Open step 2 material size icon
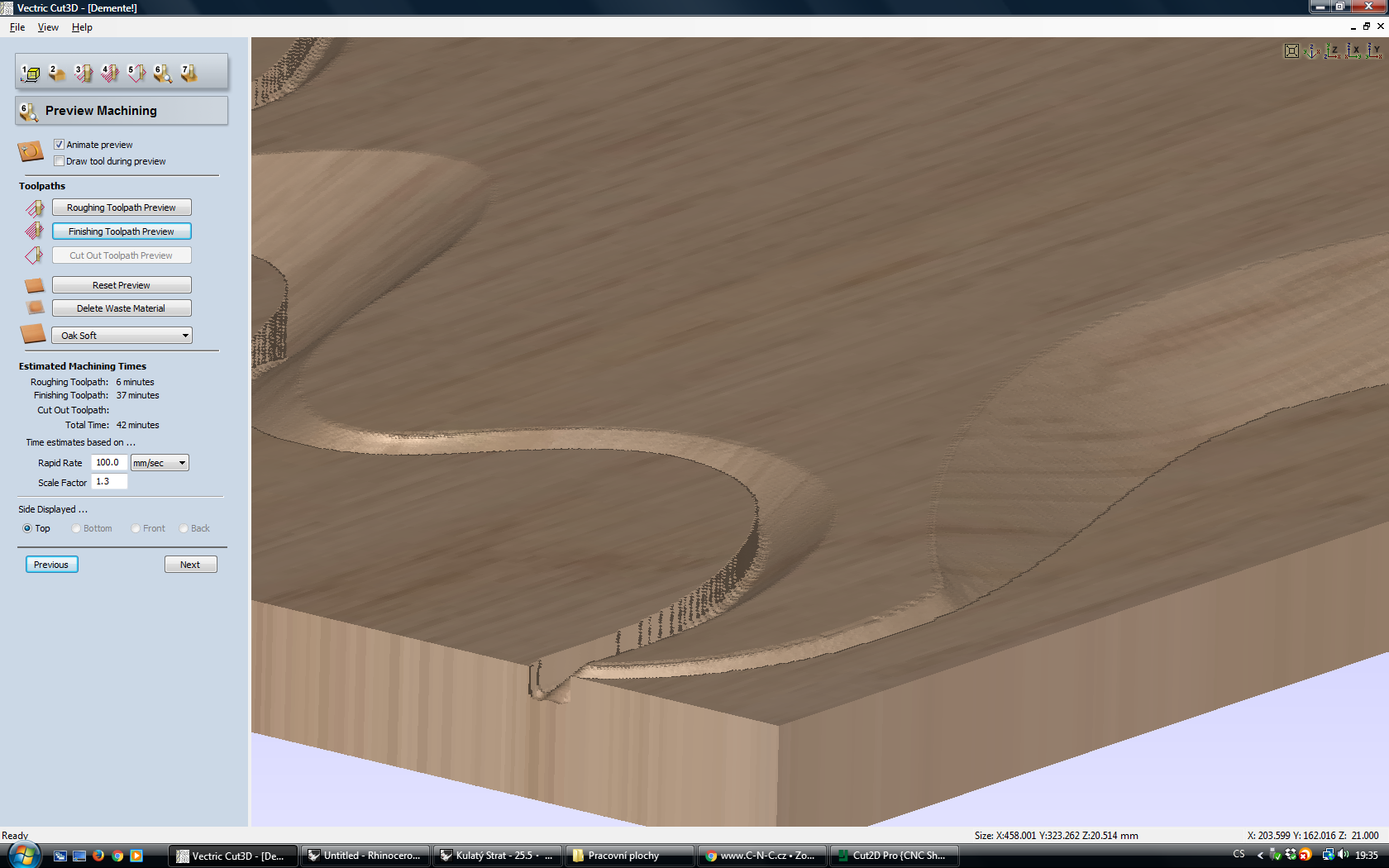The width and height of the screenshot is (1389, 868). pos(56,74)
